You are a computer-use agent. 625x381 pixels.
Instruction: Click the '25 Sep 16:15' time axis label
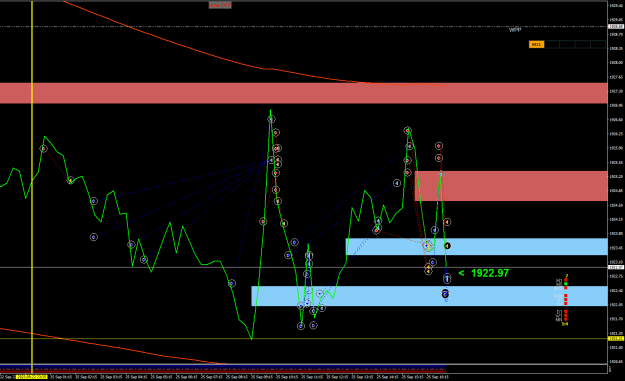[438, 377]
